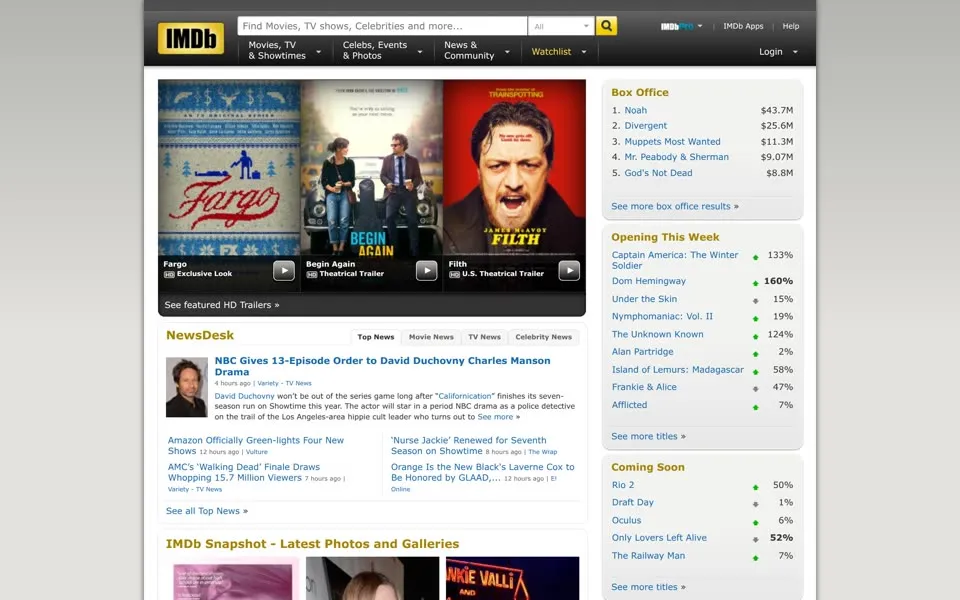The height and width of the screenshot is (600, 960).
Task: Play the Filth U.S. Theatrical Trailer
Action: [x=569, y=270]
